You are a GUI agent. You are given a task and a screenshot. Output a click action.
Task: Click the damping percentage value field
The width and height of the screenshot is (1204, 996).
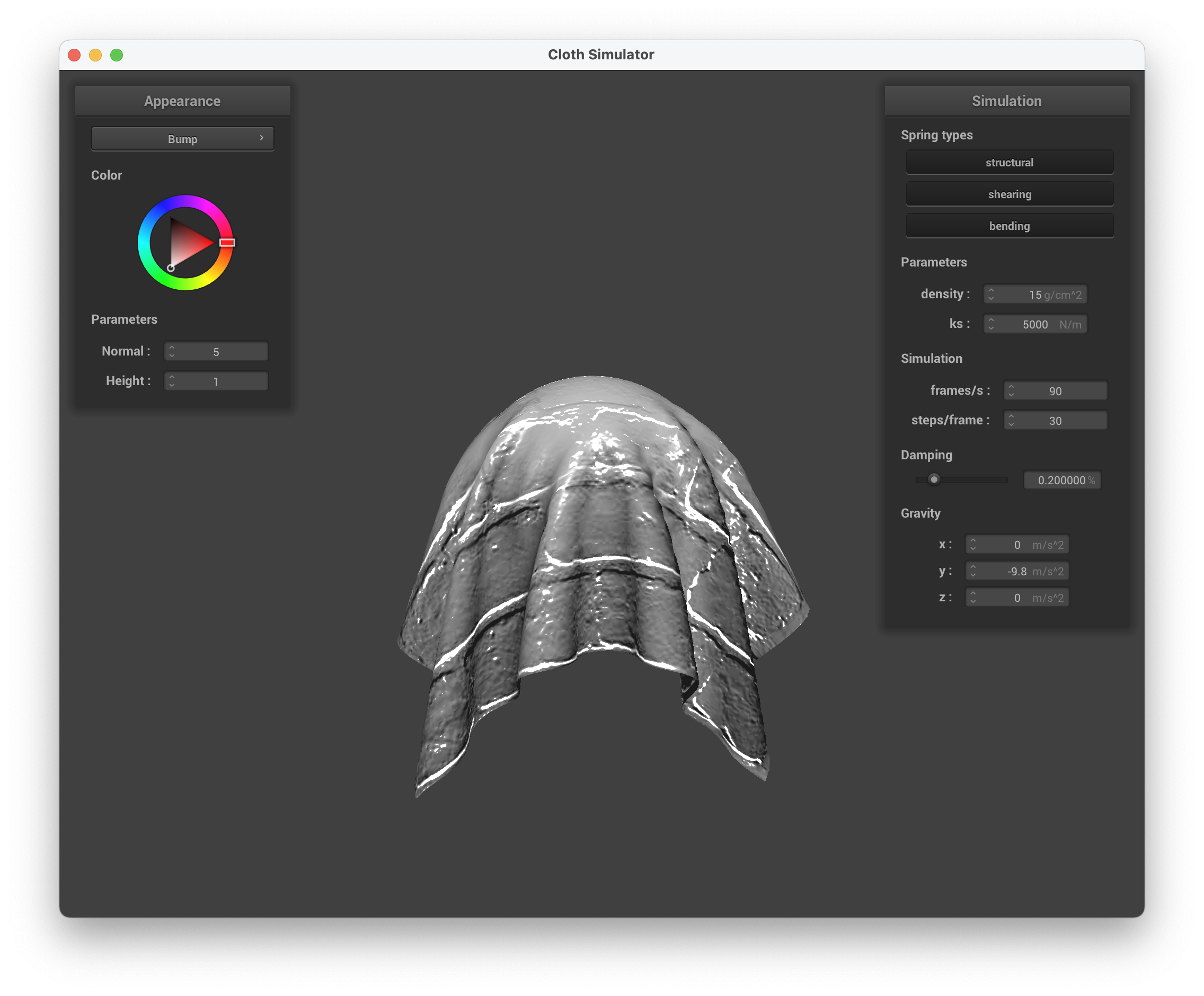(1062, 480)
